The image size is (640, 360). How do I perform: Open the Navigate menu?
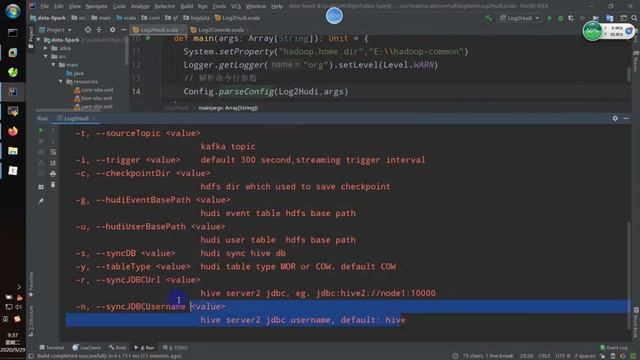pyautogui.click(x=97, y=6)
